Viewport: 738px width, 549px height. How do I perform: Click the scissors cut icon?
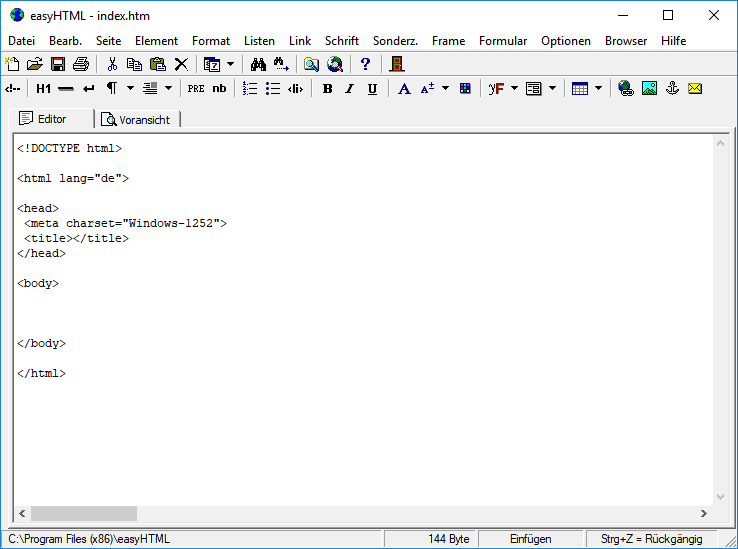click(x=112, y=64)
